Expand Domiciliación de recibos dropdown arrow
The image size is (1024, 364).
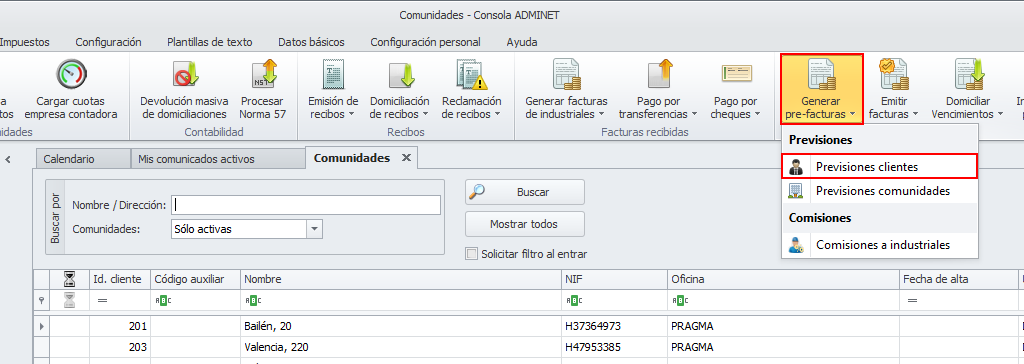pyautogui.click(x=425, y=114)
